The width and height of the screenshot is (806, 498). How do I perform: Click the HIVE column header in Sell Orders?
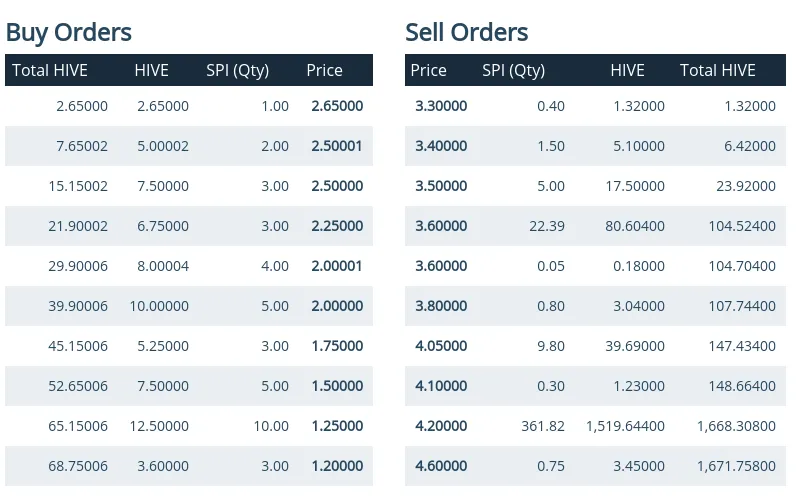627,70
